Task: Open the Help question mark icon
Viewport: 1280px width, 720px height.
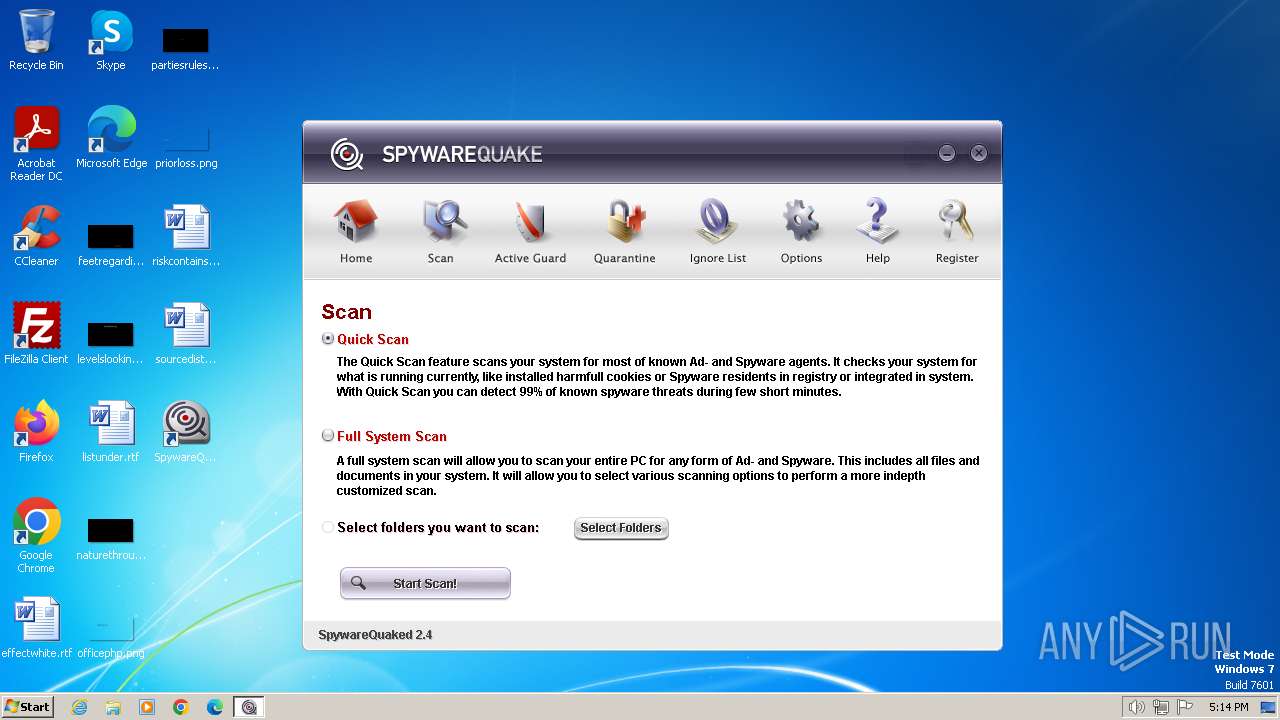Action: (x=878, y=231)
